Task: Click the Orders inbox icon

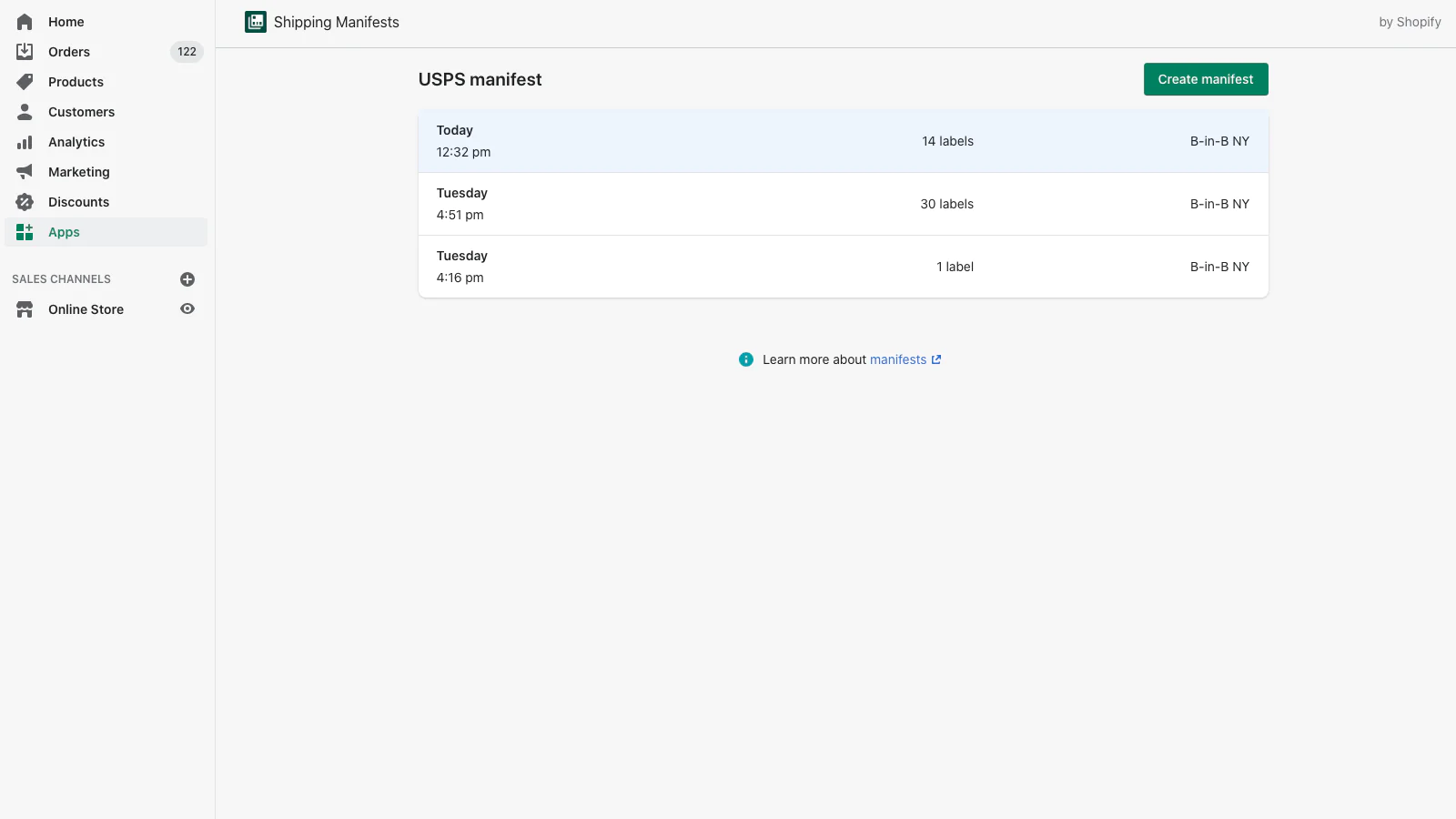Action: (25, 52)
